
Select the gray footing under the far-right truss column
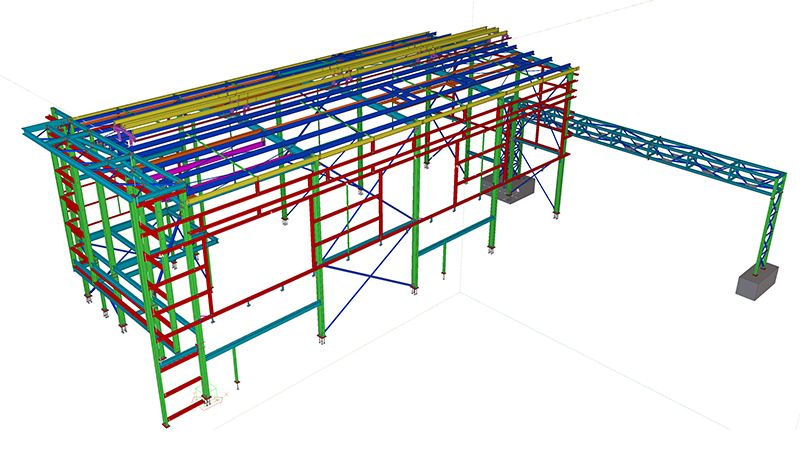pyautogui.click(x=758, y=283)
